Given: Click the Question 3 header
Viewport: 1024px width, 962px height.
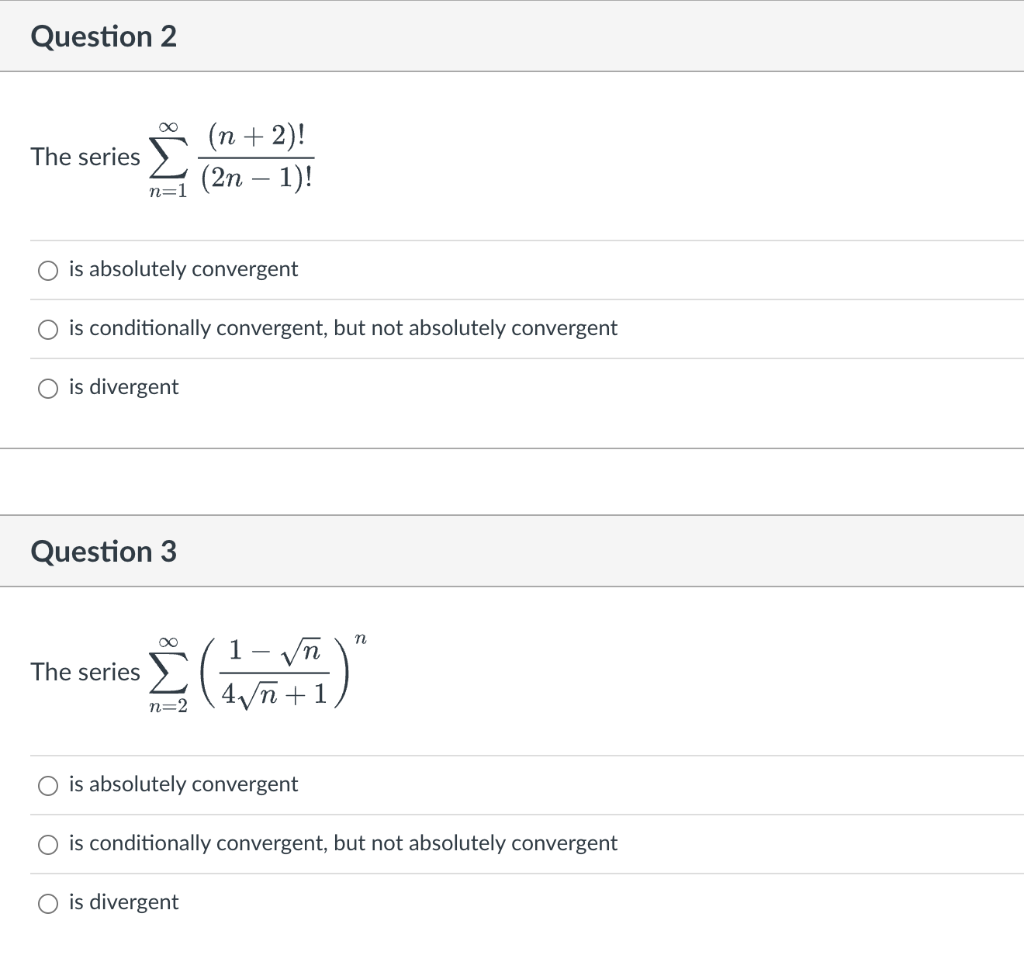Looking at the screenshot, I should [x=104, y=551].
